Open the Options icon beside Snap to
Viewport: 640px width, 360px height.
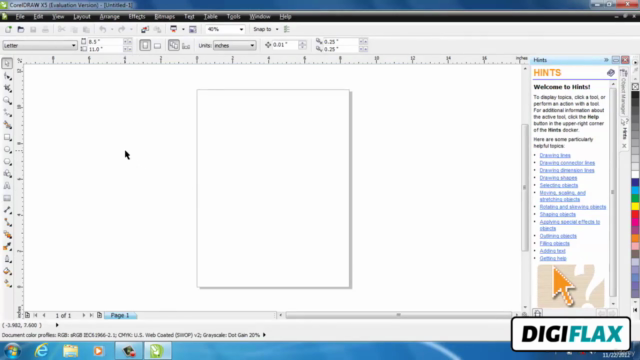click(x=287, y=29)
